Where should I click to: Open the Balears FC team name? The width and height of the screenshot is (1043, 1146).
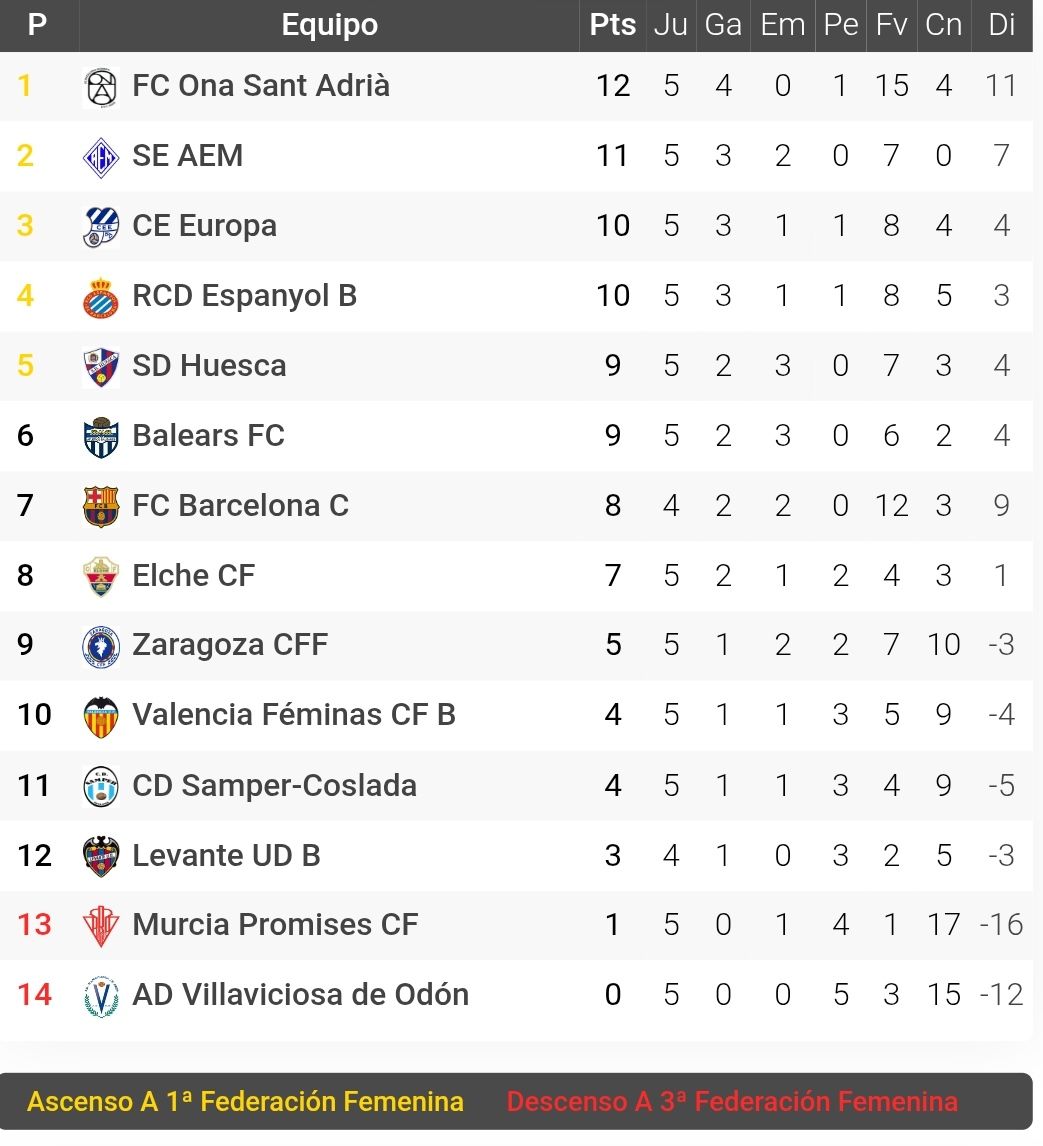point(208,436)
